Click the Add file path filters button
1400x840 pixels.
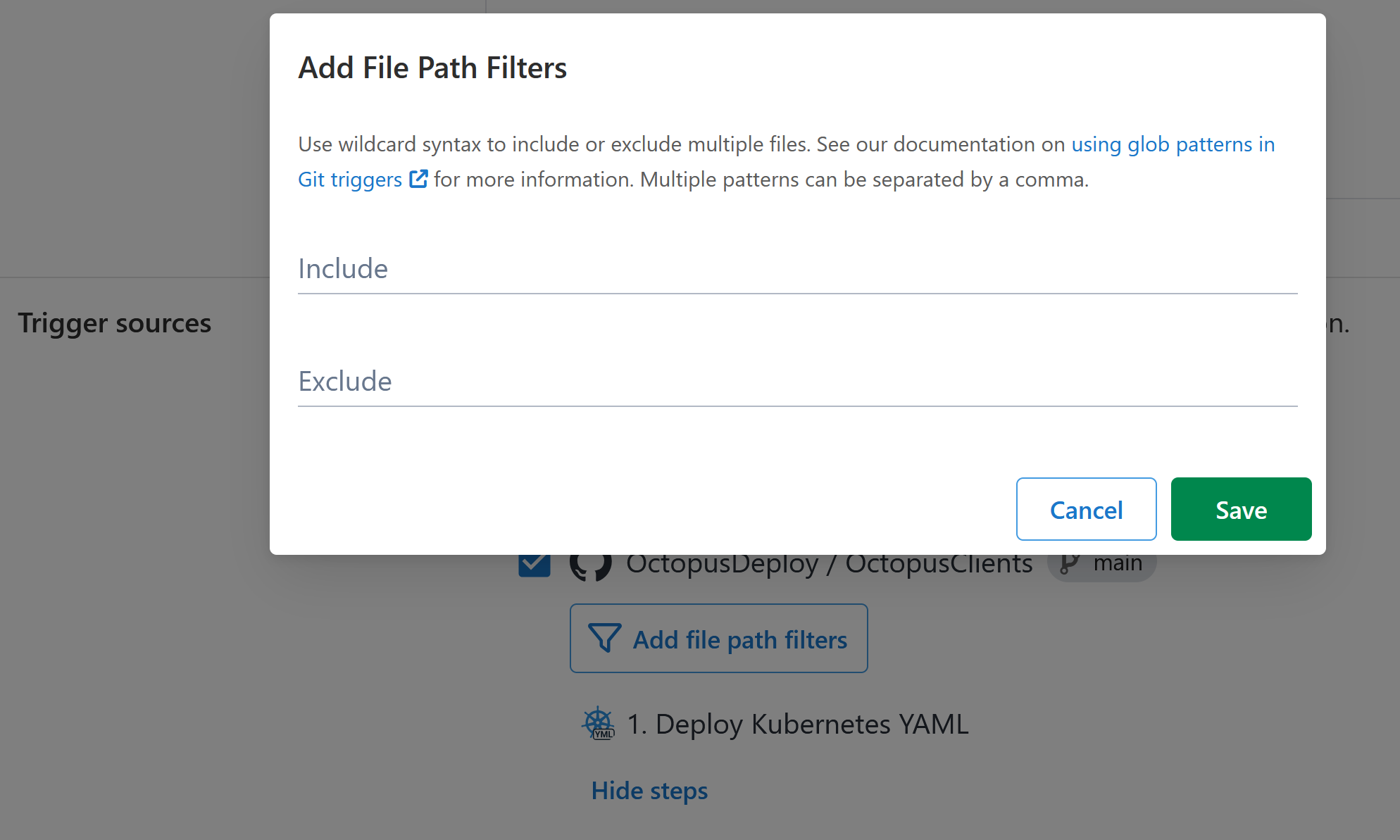click(x=718, y=639)
